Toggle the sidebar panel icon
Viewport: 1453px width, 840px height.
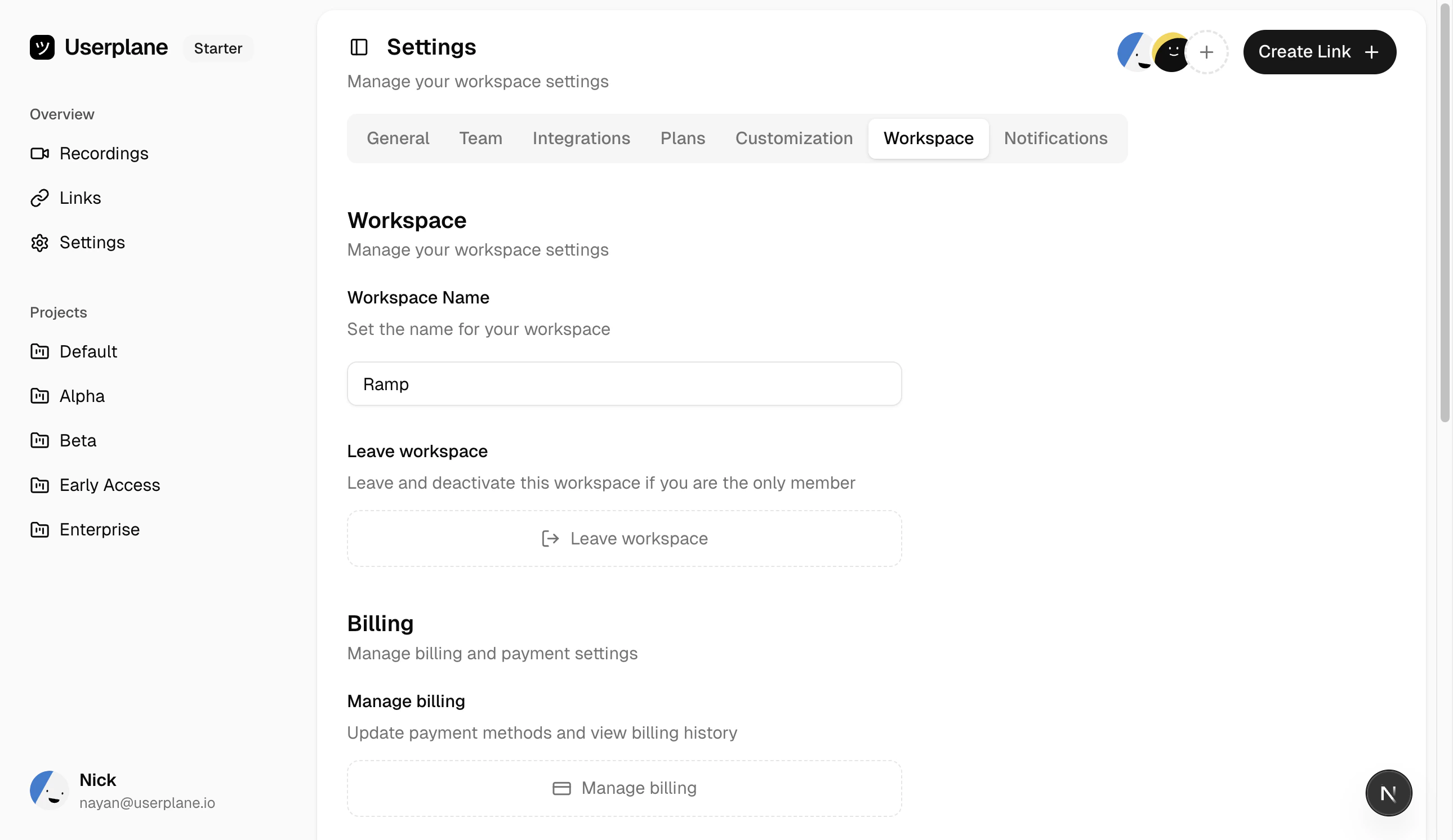(x=359, y=47)
